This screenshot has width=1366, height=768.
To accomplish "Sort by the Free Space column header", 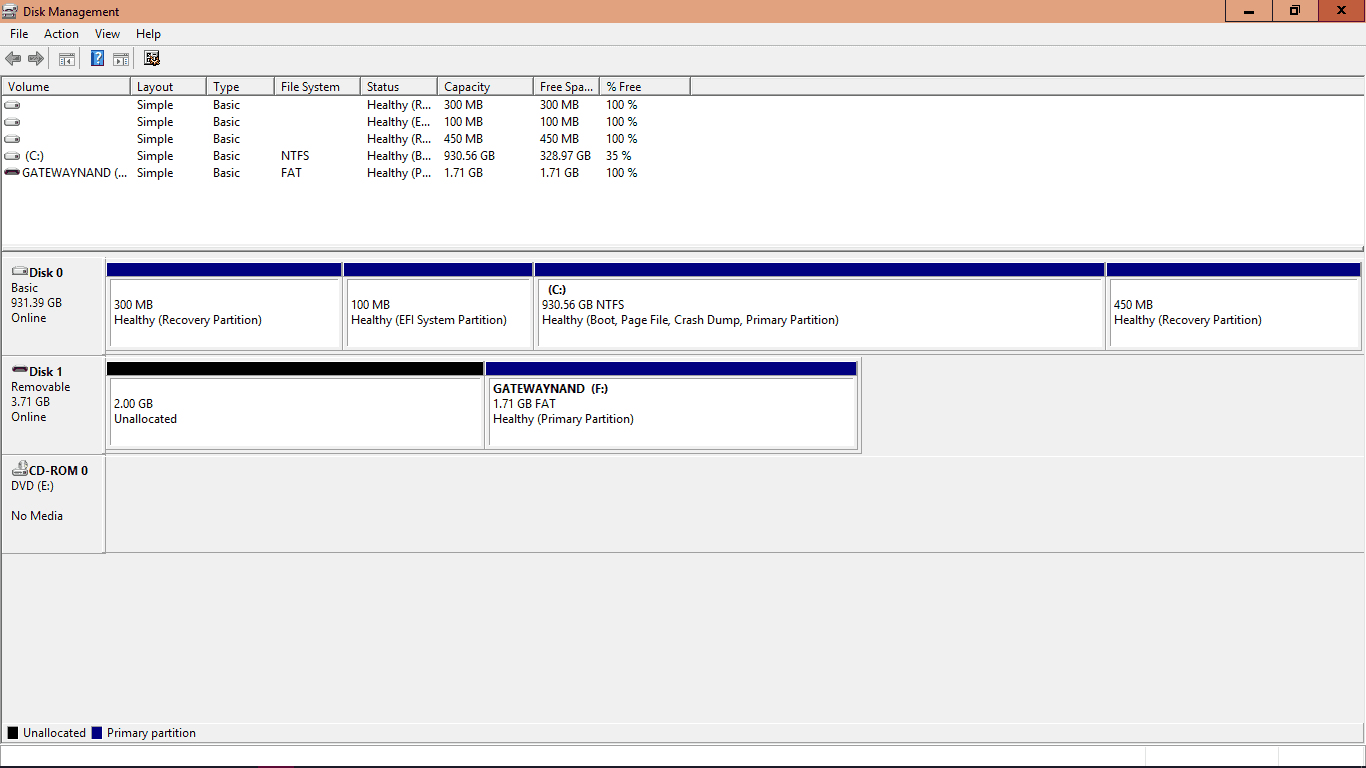I will [566, 87].
